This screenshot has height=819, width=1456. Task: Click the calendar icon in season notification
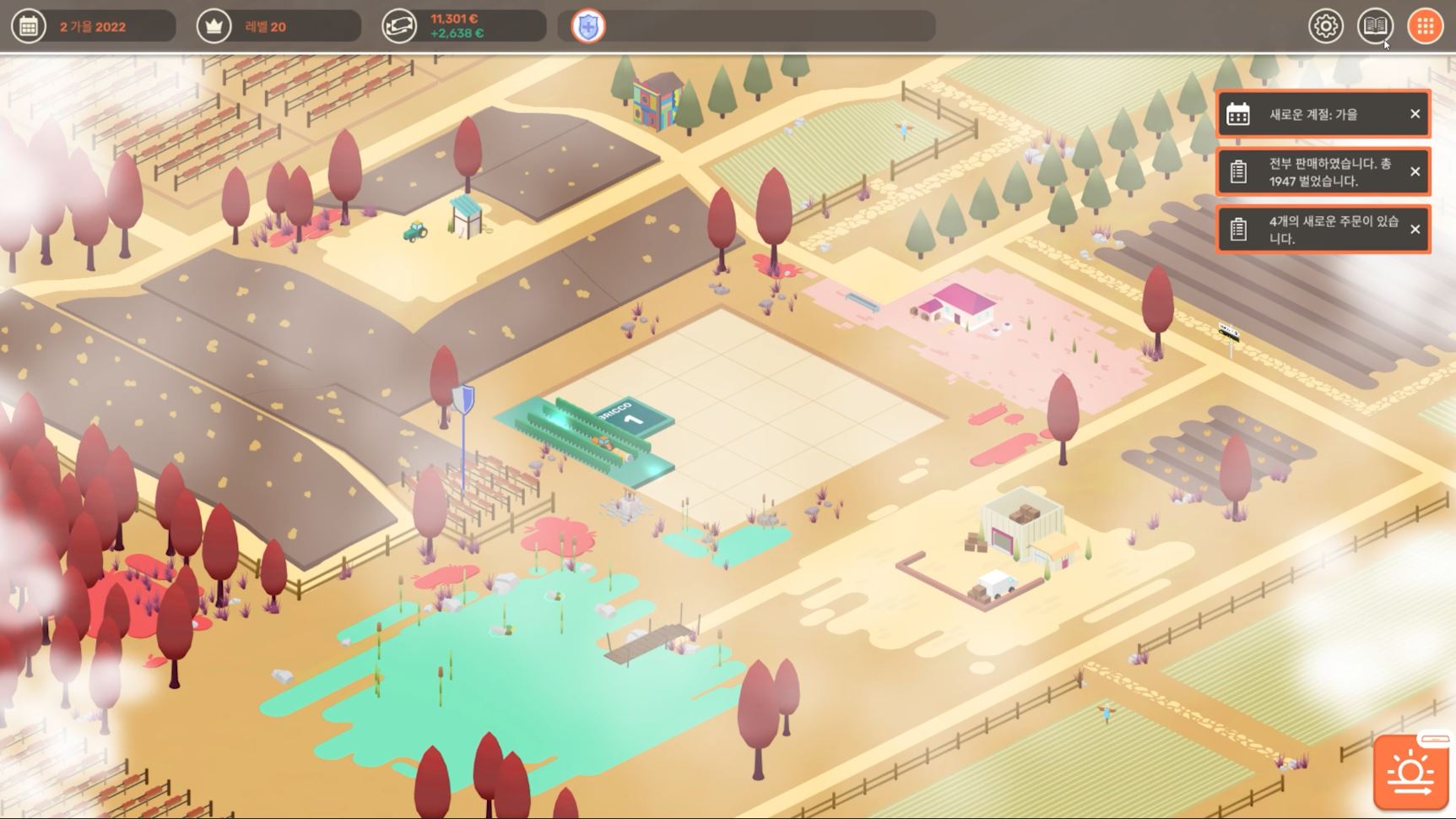[x=1238, y=114]
